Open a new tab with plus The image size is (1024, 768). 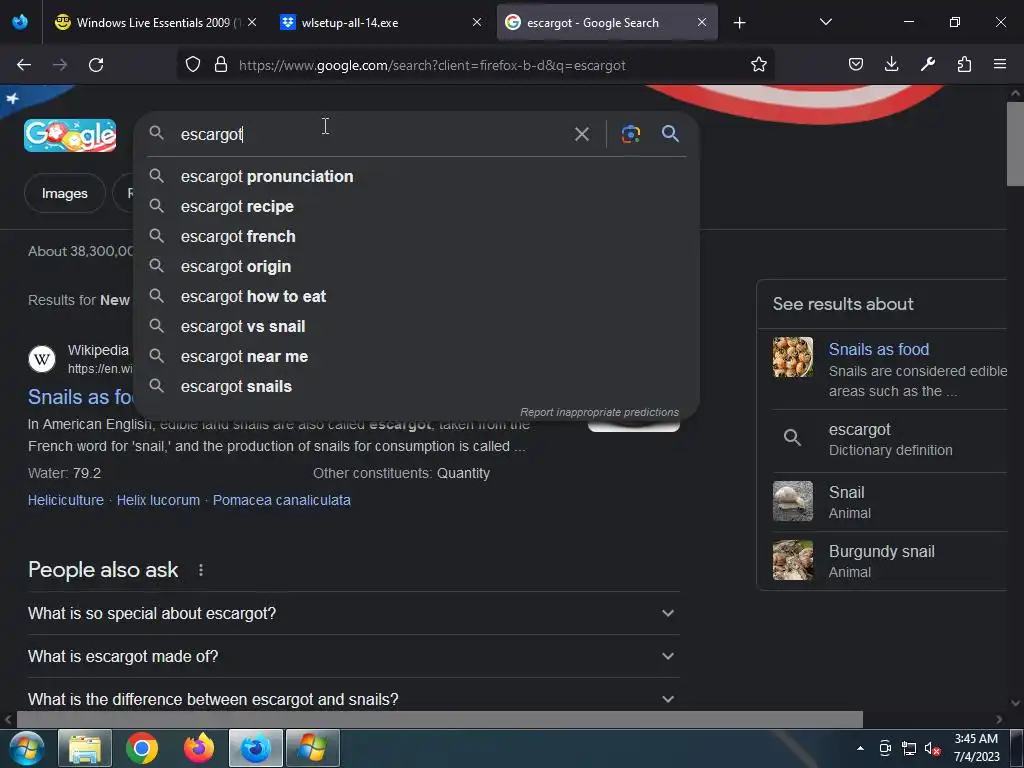(x=739, y=23)
